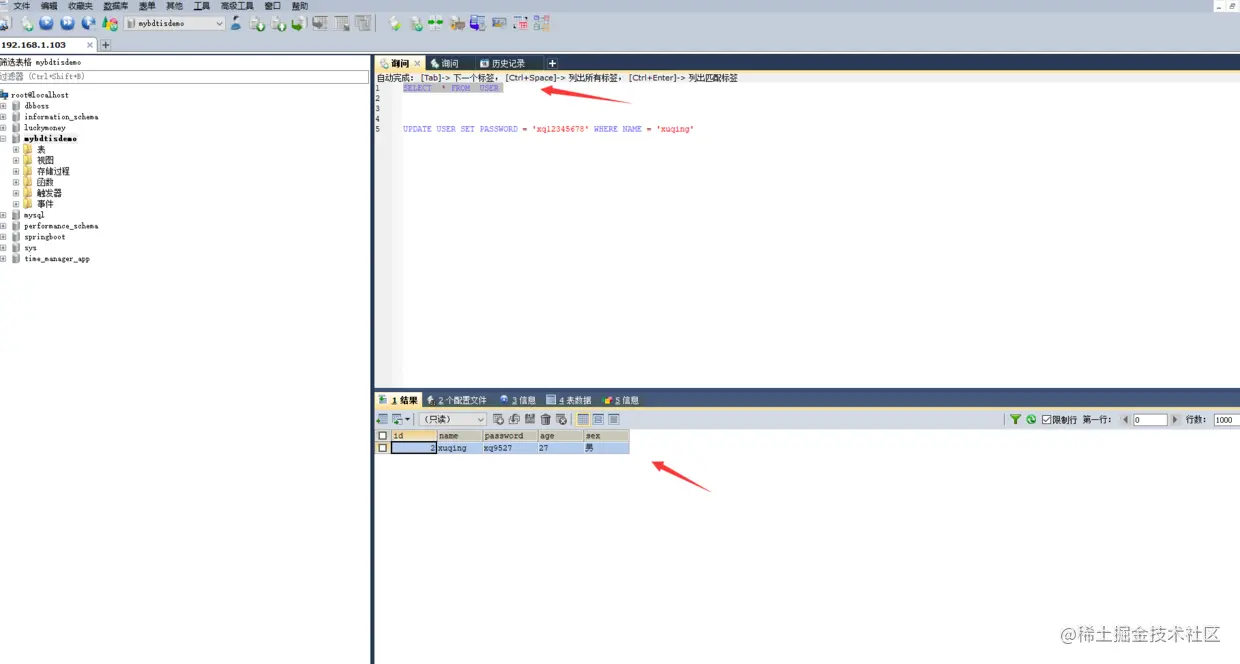
Task: Switch to the 2 个配置文件 tab
Action: click(x=456, y=400)
